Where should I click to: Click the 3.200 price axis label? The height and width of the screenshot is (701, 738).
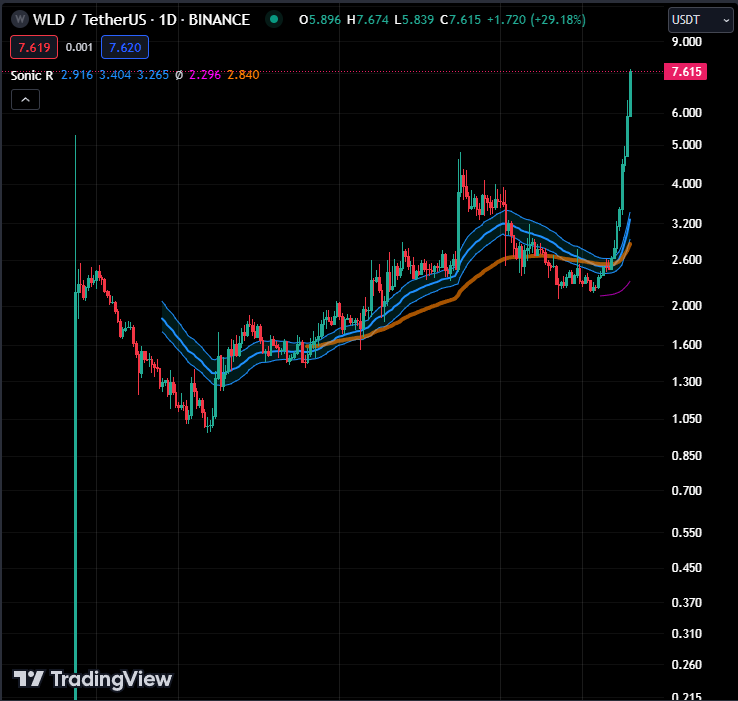[687, 224]
